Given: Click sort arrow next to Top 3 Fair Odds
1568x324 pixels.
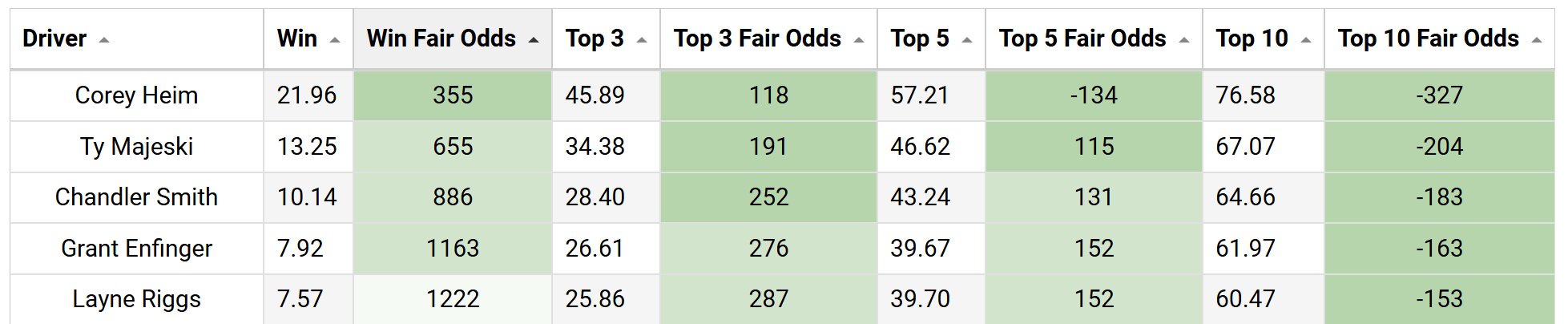Looking at the screenshot, I should (x=859, y=40).
